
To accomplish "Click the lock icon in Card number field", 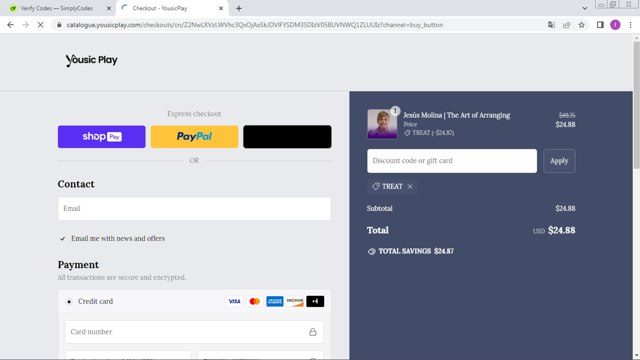I will (313, 332).
